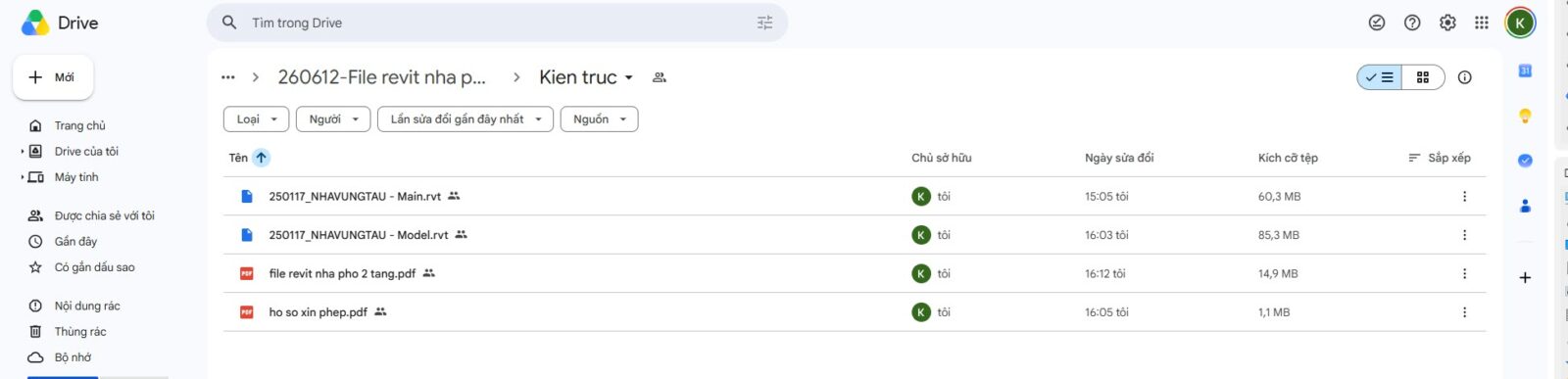Open Tasks side panel icon

click(x=1525, y=161)
